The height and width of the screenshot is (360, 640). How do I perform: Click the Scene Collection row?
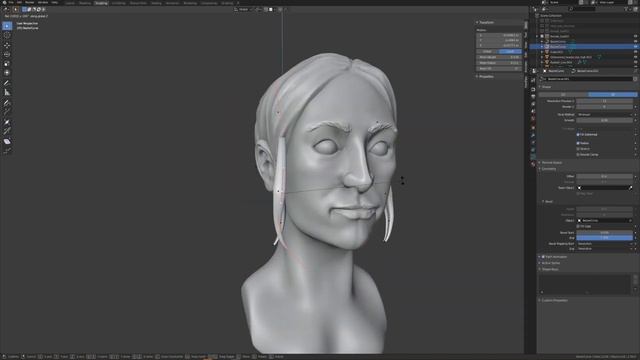(551, 16)
